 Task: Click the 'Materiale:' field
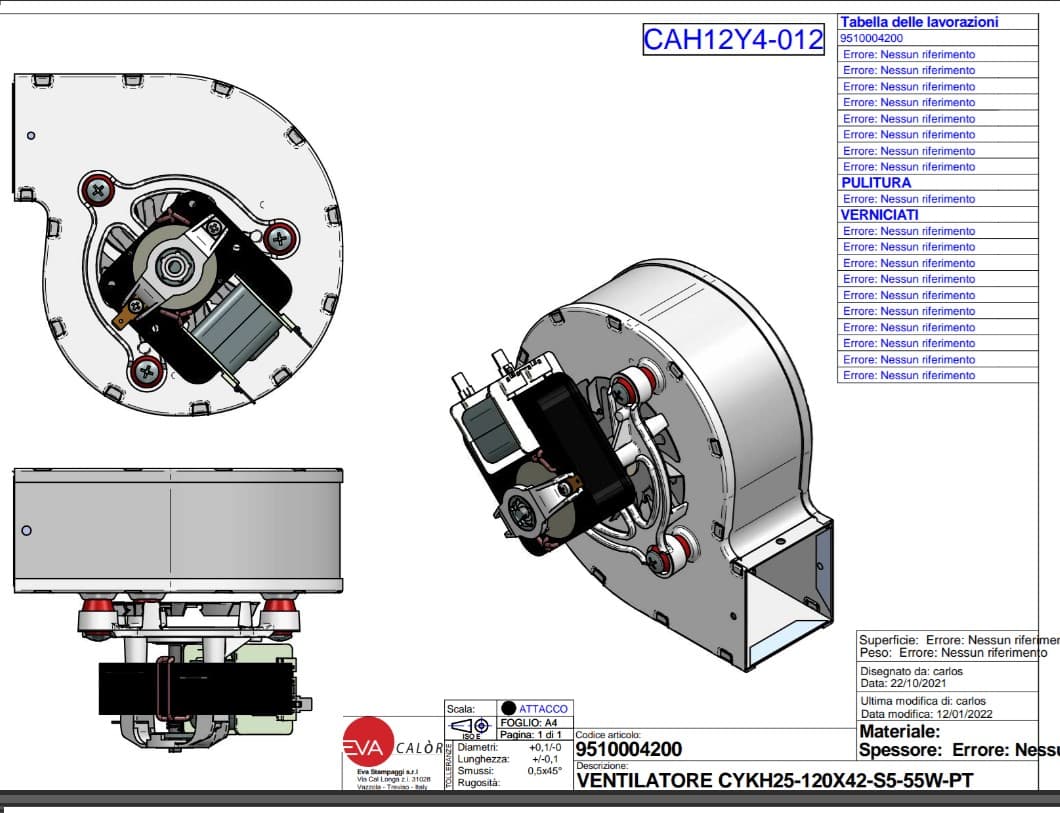(x=899, y=731)
